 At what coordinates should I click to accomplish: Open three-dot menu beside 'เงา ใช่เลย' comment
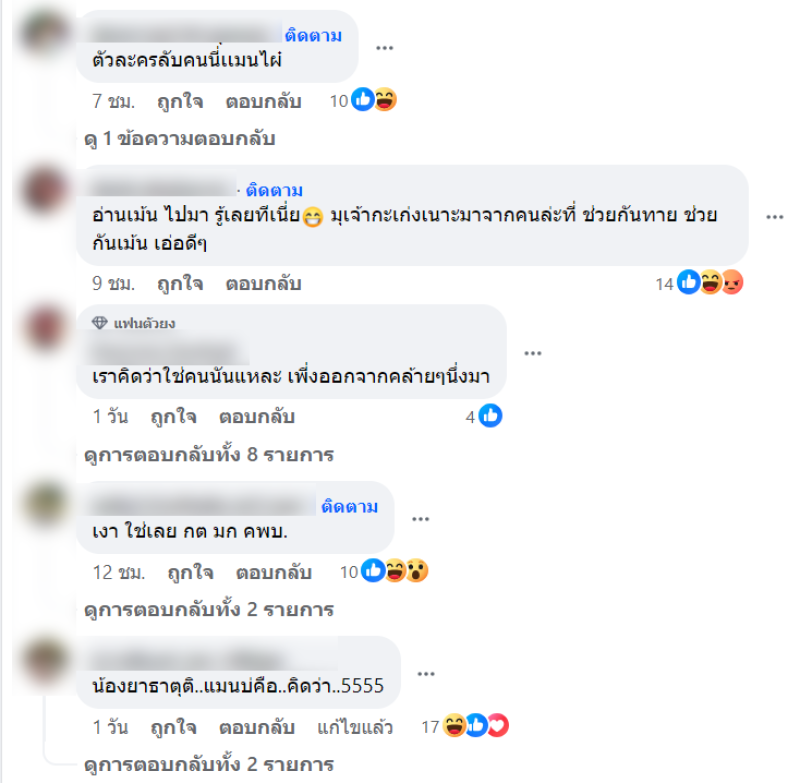click(420, 519)
